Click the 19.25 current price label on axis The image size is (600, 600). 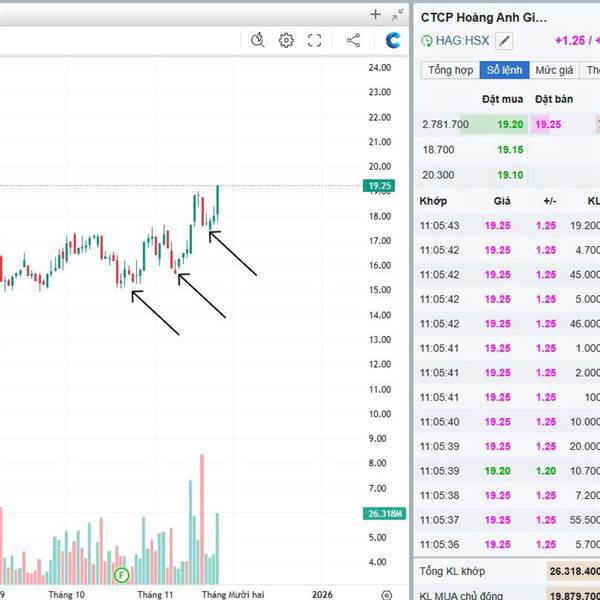pos(379,185)
